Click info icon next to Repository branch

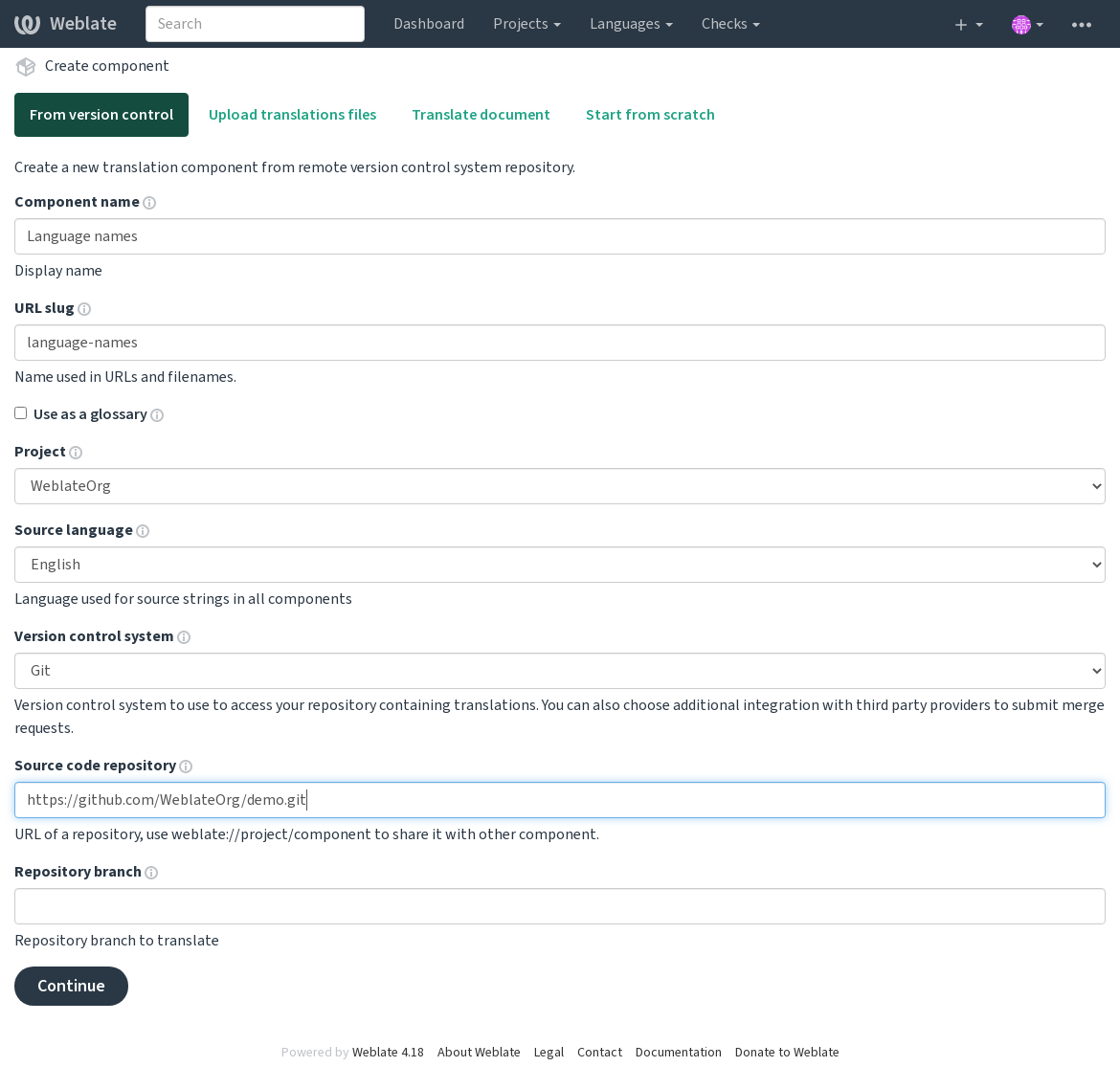[x=151, y=873]
